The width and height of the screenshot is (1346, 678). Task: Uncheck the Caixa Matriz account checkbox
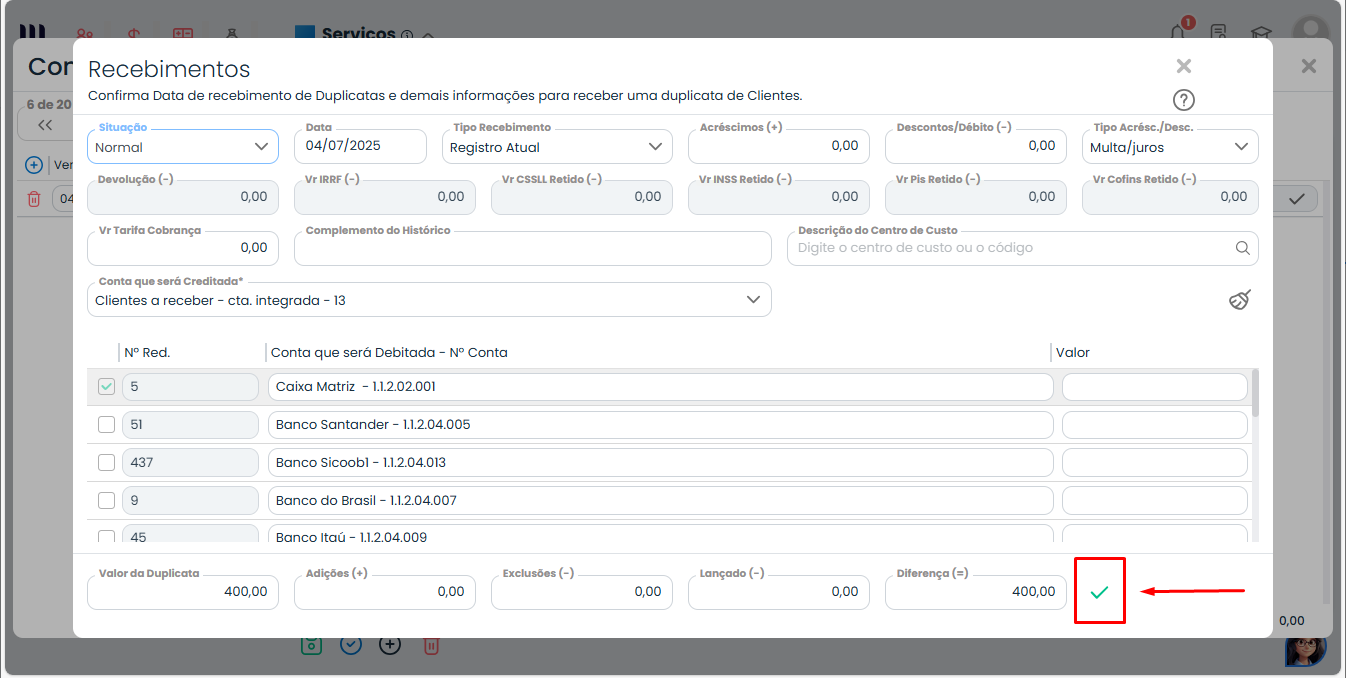click(x=106, y=387)
